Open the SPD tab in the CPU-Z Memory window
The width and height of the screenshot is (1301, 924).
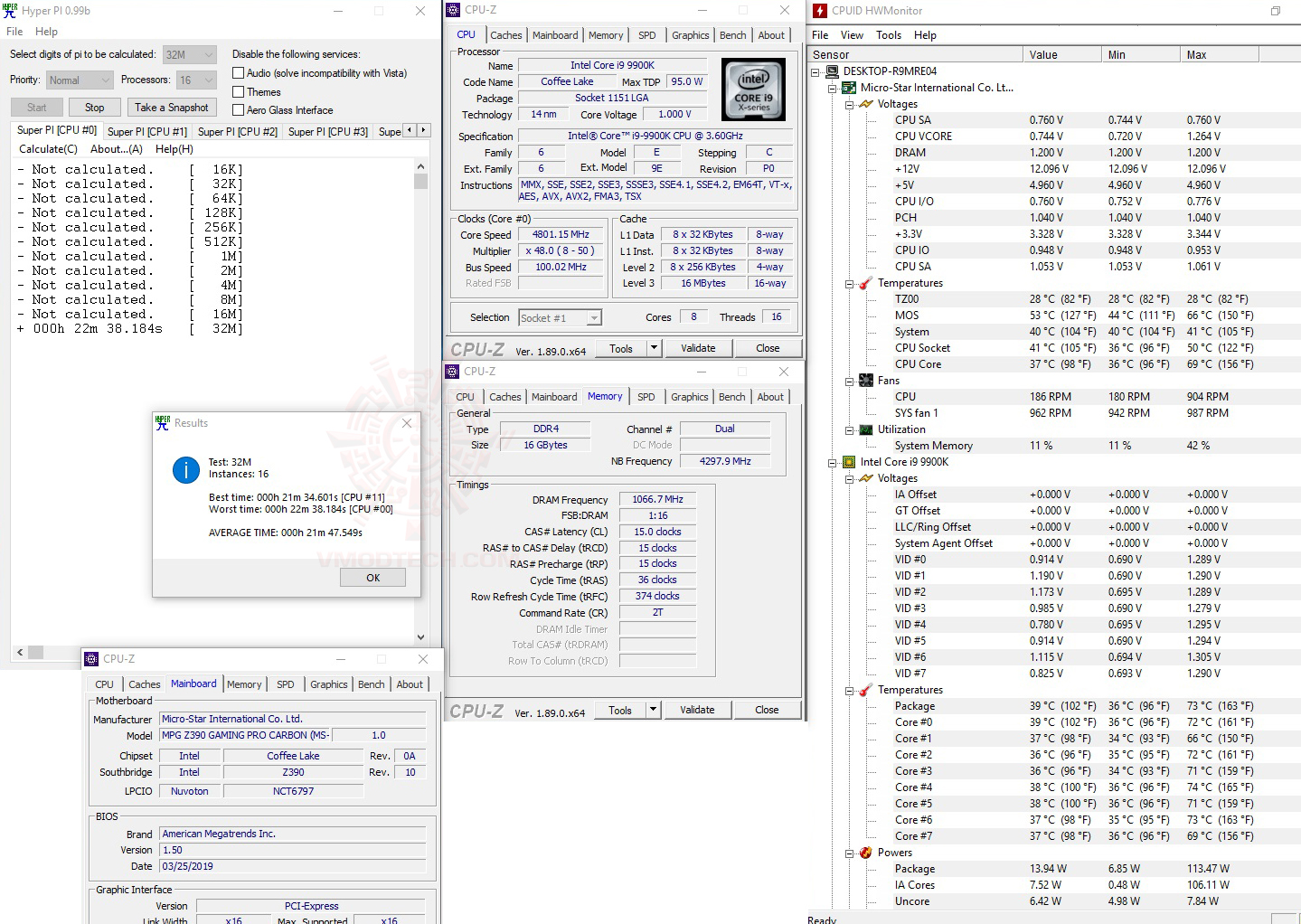pos(646,397)
